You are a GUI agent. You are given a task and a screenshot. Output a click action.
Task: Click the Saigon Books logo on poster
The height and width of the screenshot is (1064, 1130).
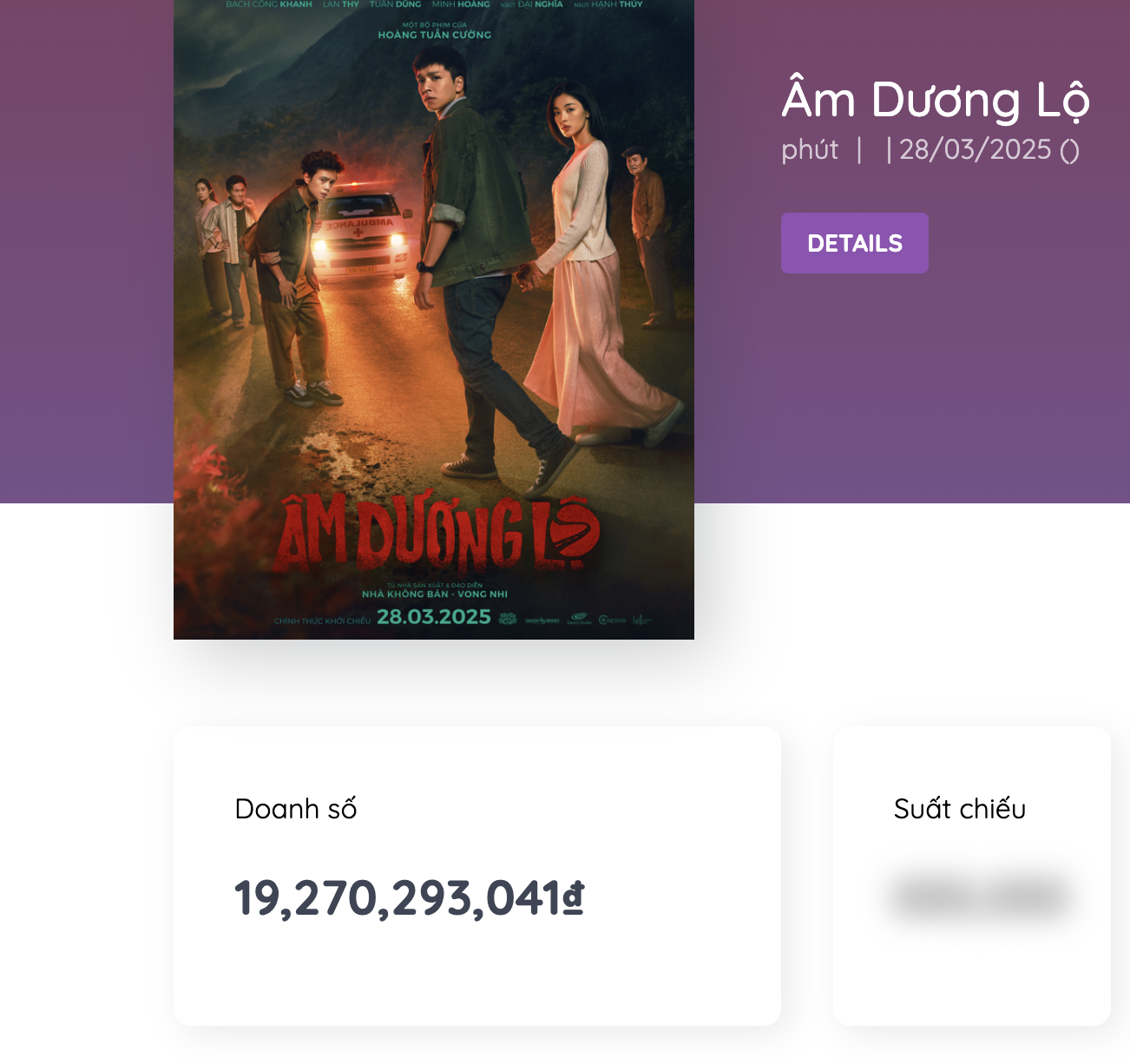coord(542,621)
